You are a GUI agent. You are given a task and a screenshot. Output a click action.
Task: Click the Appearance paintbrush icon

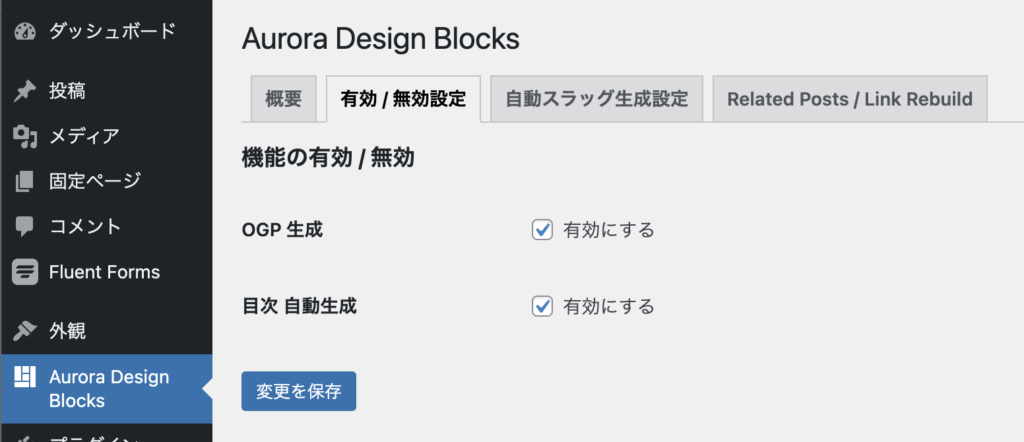click(x=26, y=330)
